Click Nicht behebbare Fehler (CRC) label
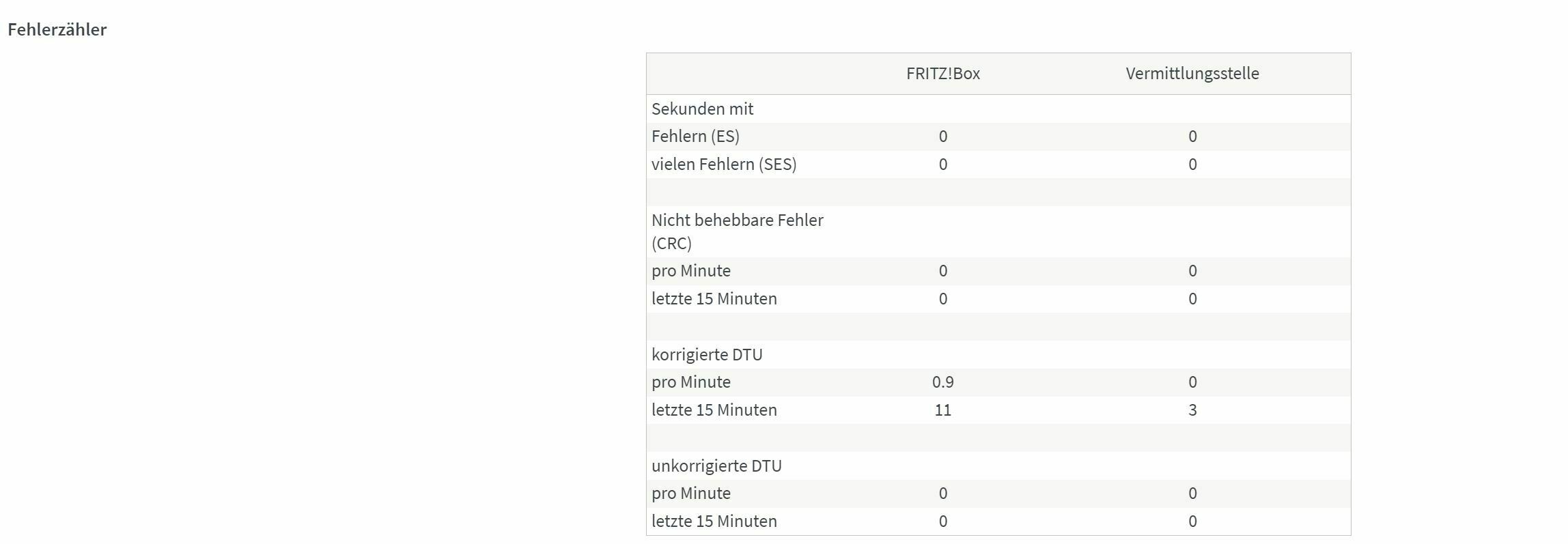Viewport: 1568px width, 544px height. click(738, 231)
